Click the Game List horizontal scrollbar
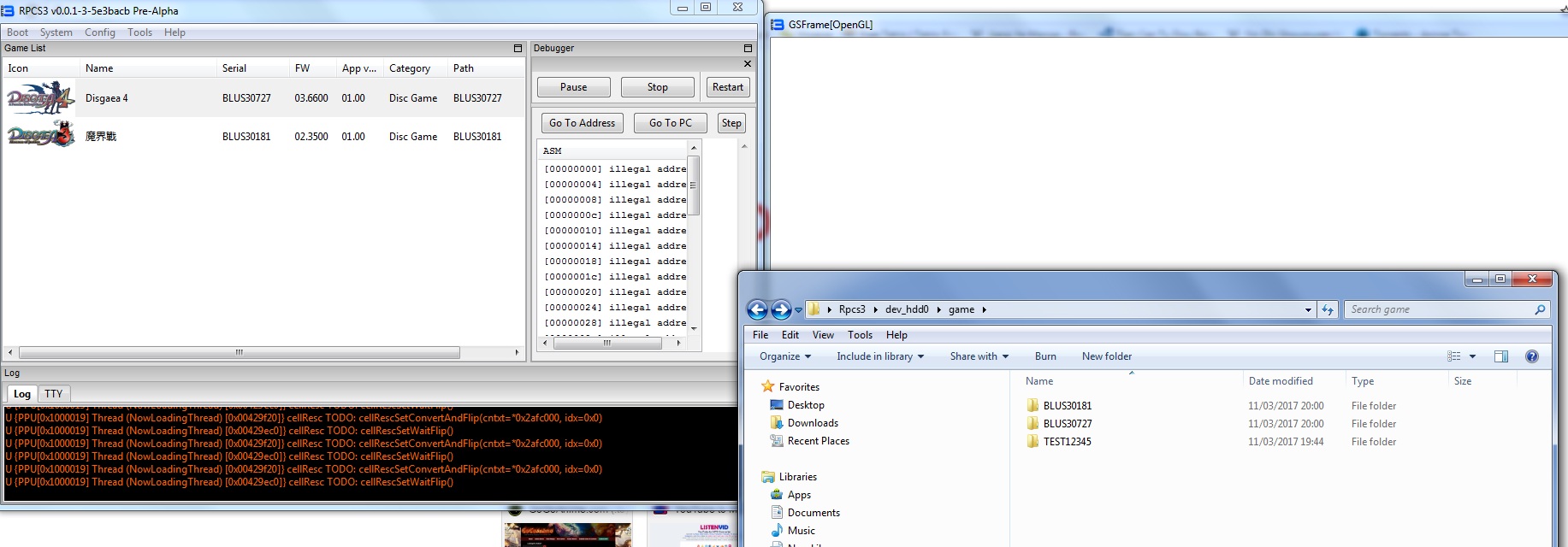 pyautogui.click(x=240, y=352)
